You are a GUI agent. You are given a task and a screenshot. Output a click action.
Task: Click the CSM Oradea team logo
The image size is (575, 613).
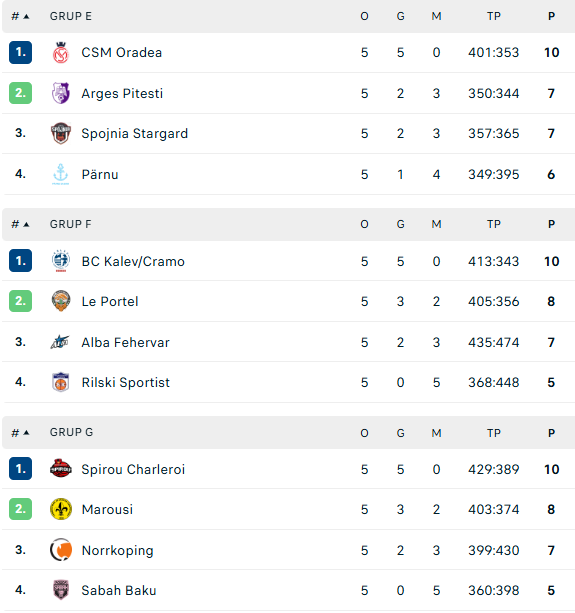coord(61,52)
